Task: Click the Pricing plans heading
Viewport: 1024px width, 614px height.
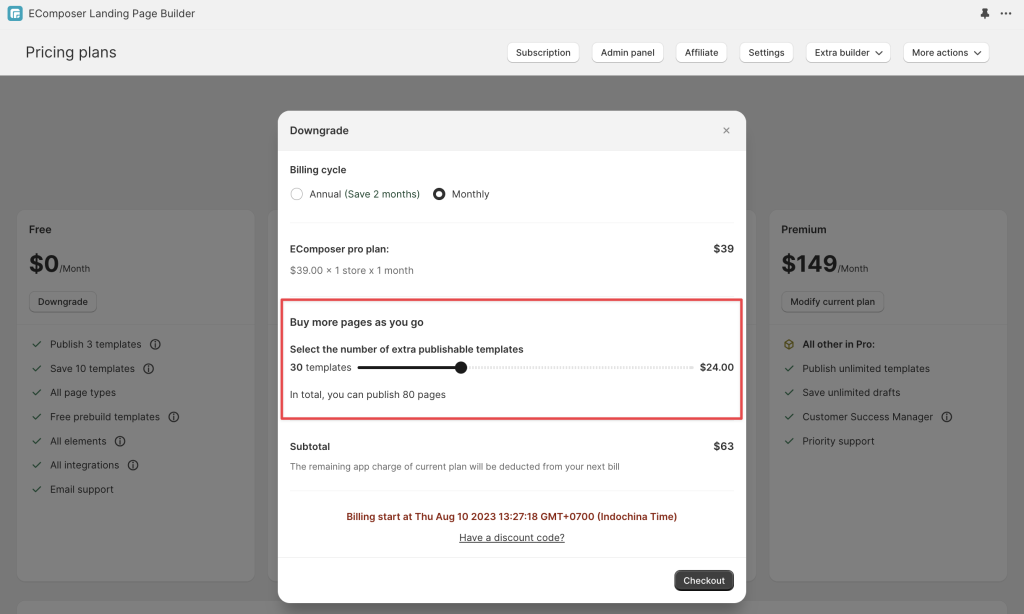Action: pos(71,52)
